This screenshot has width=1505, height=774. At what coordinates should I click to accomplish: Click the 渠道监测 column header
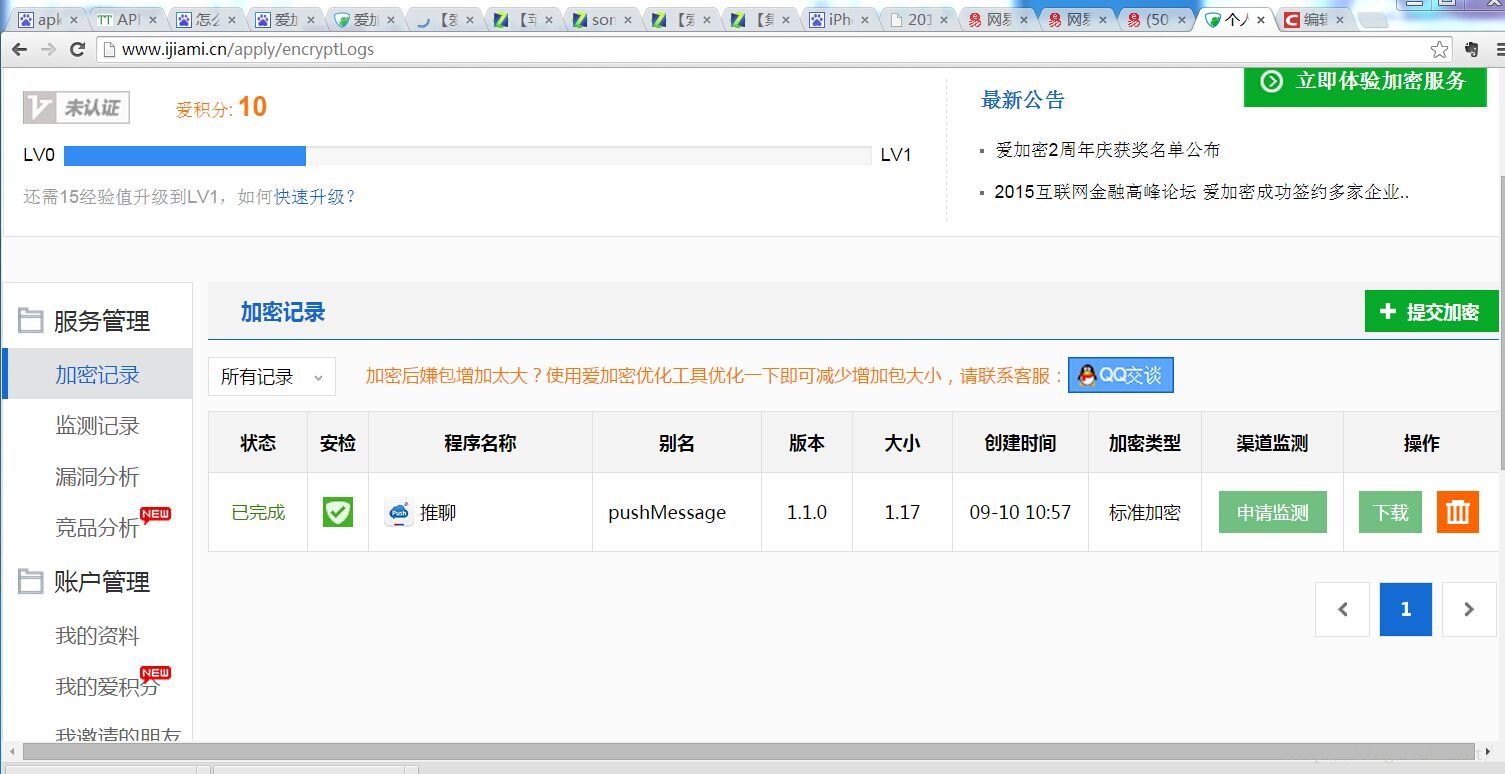[x=1272, y=443]
